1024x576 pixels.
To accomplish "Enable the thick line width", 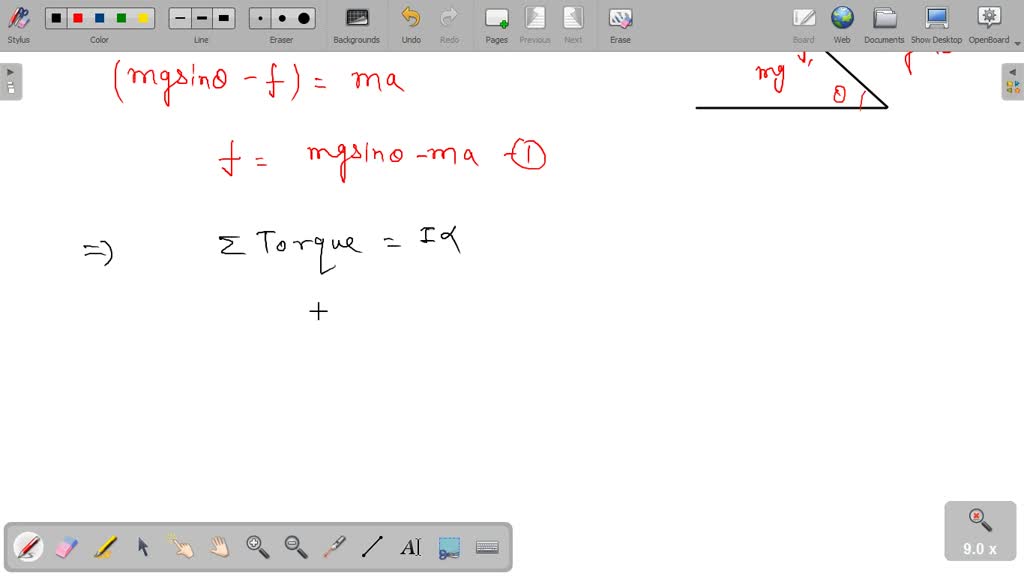I will point(223,17).
